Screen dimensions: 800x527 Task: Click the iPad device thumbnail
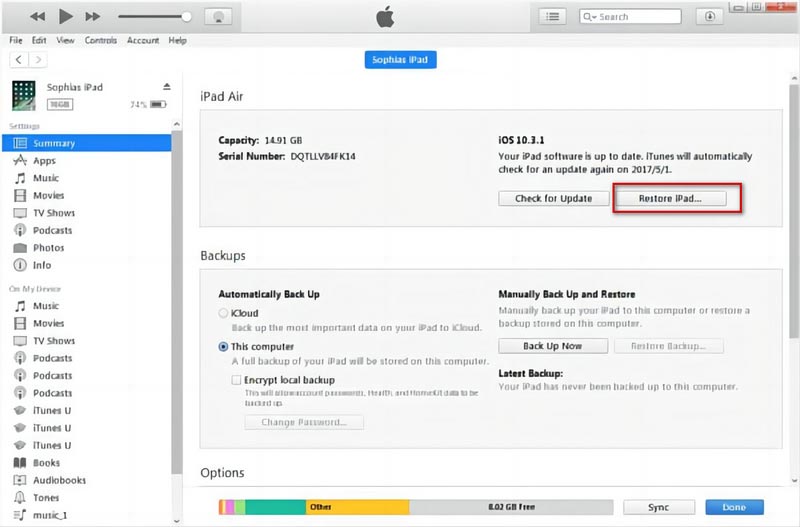(x=24, y=95)
